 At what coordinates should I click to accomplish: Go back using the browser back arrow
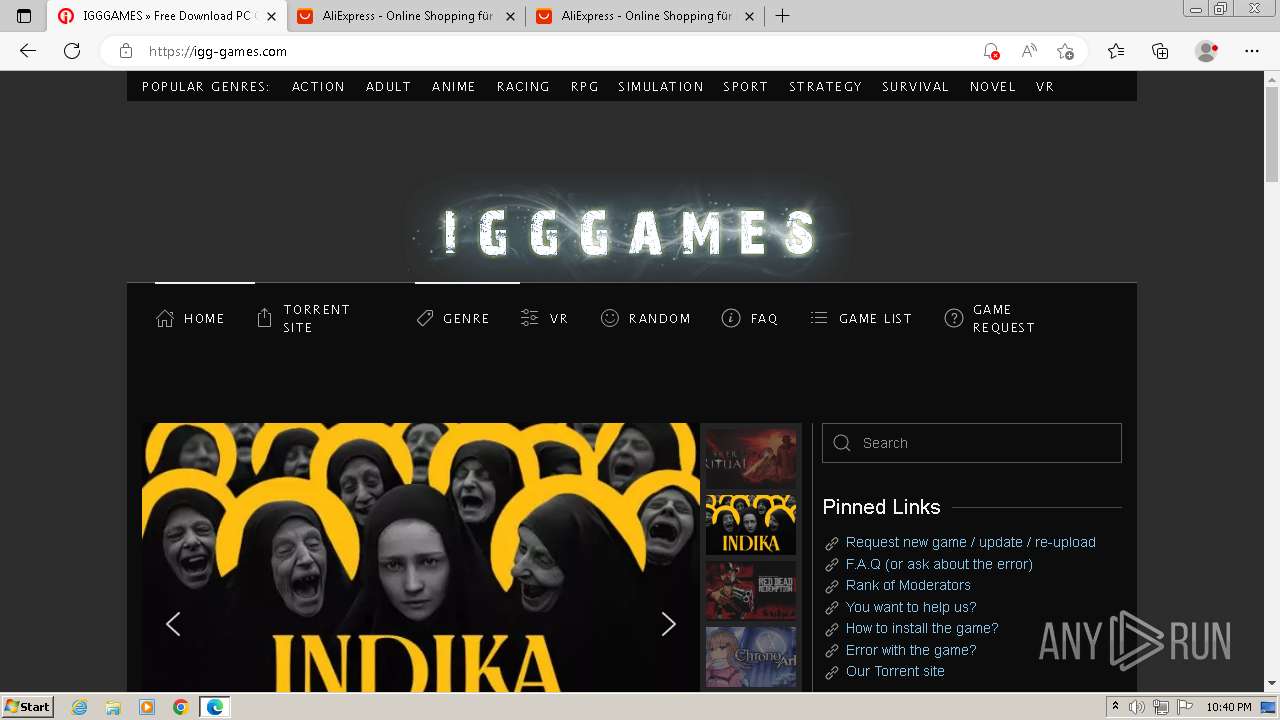coord(28,51)
